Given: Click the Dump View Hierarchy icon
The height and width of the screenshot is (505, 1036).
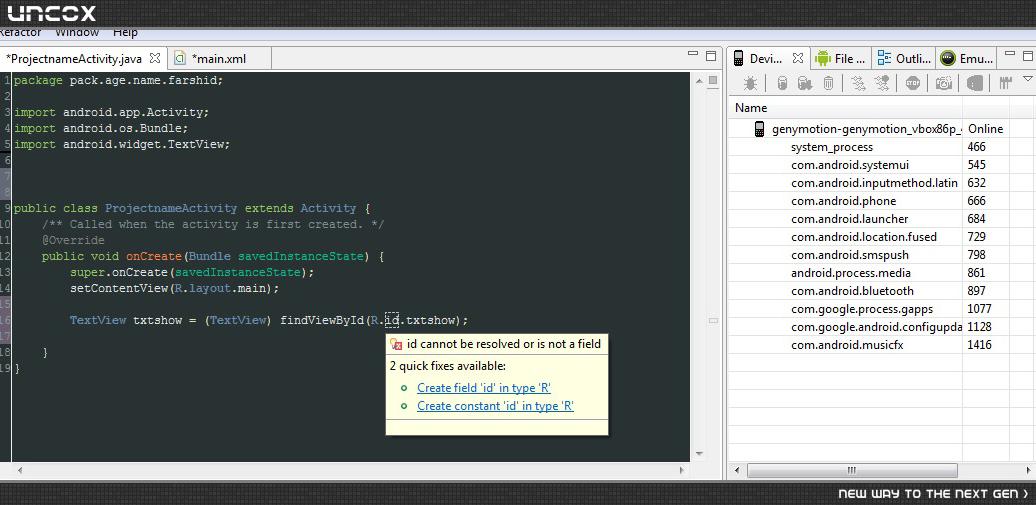Looking at the screenshot, I should click(x=975, y=83).
